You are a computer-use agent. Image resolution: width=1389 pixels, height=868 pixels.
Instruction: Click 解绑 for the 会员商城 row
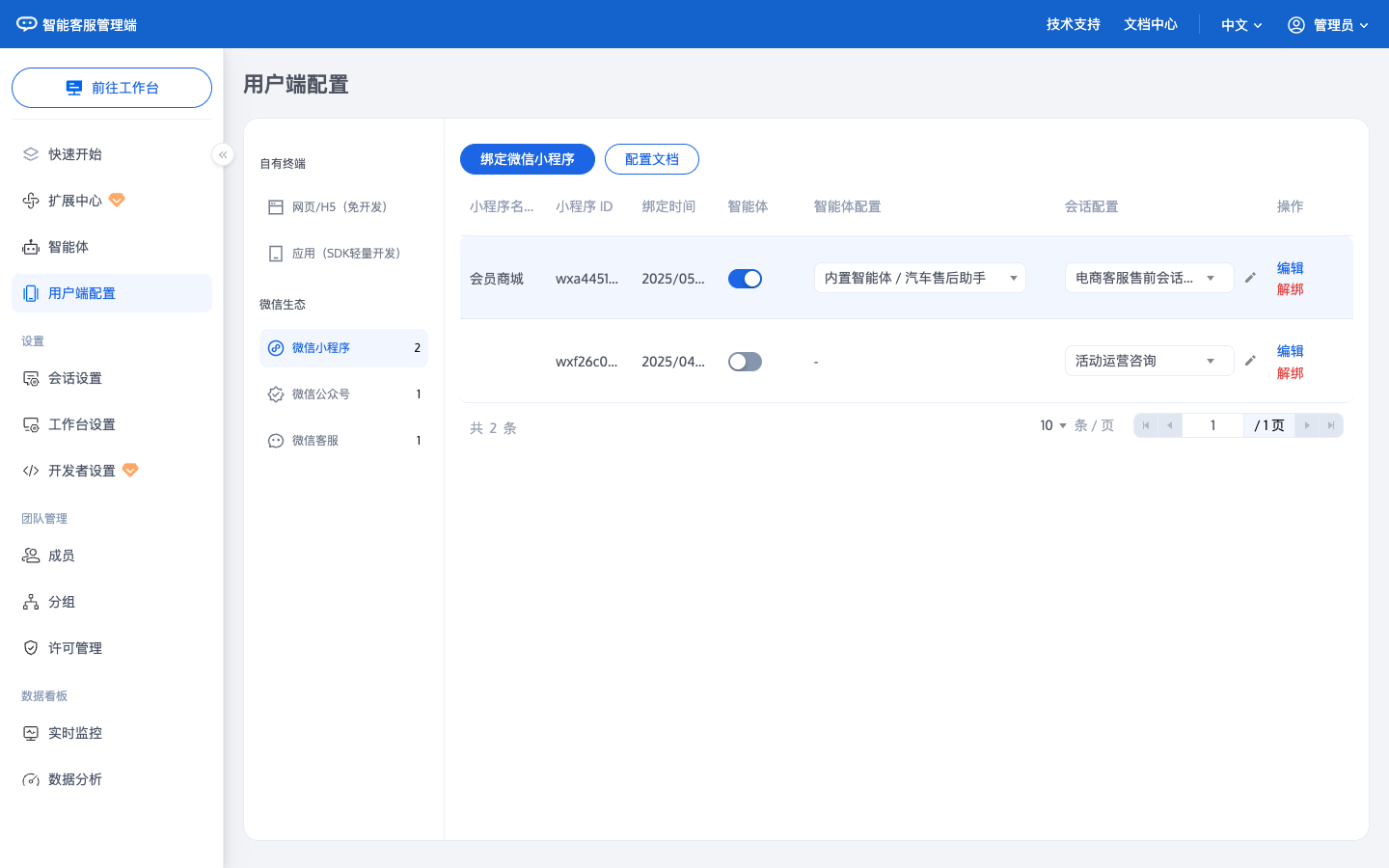pyautogui.click(x=1290, y=289)
